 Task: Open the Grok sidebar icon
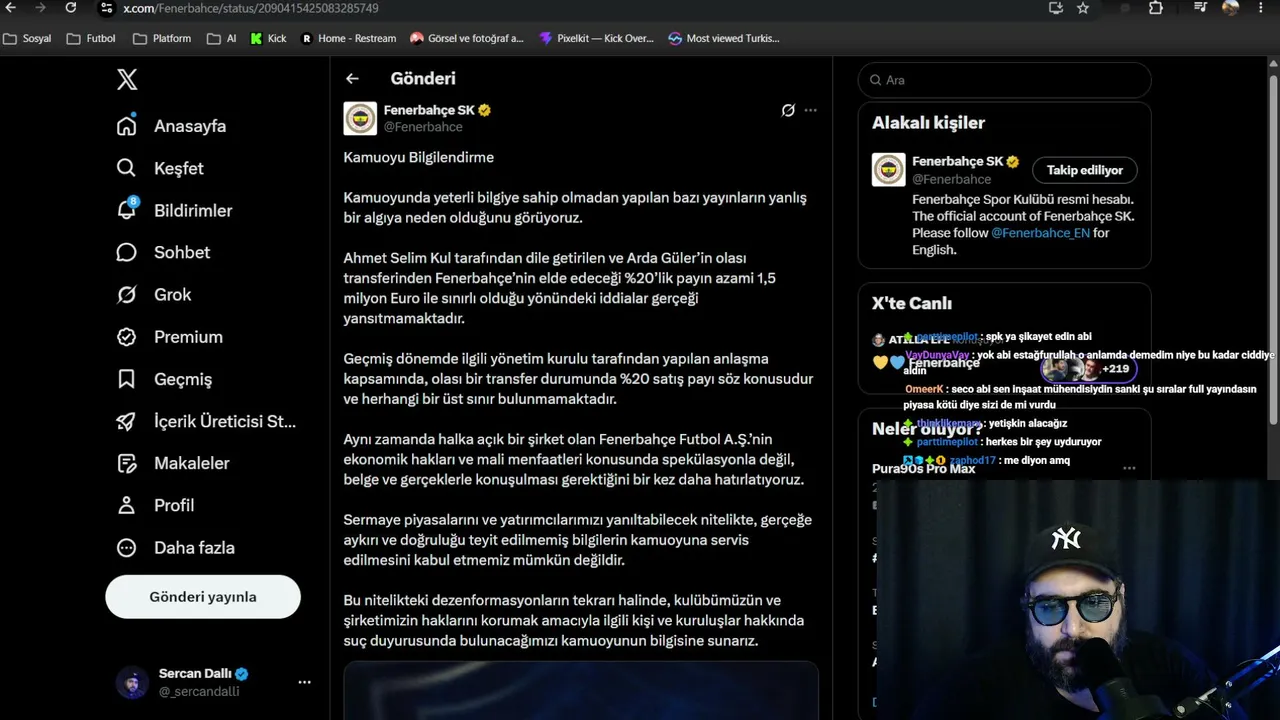pyautogui.click(x=127, y=295)
